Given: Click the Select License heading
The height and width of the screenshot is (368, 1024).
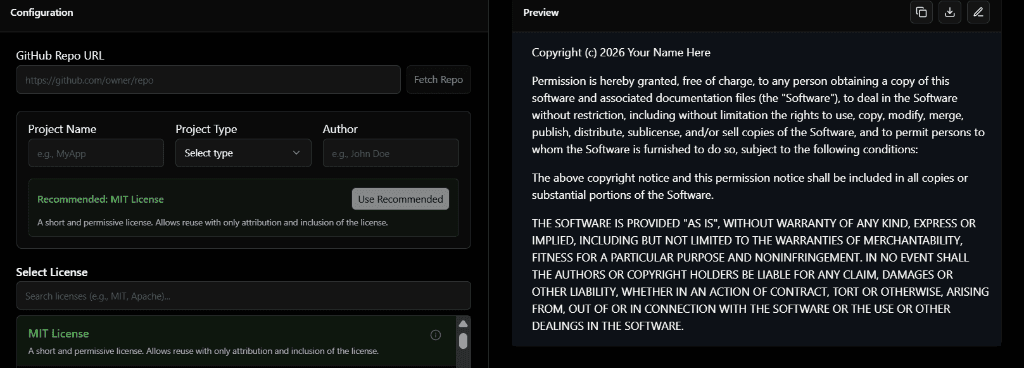Looking at the screenshot, I should click(52, 272).
